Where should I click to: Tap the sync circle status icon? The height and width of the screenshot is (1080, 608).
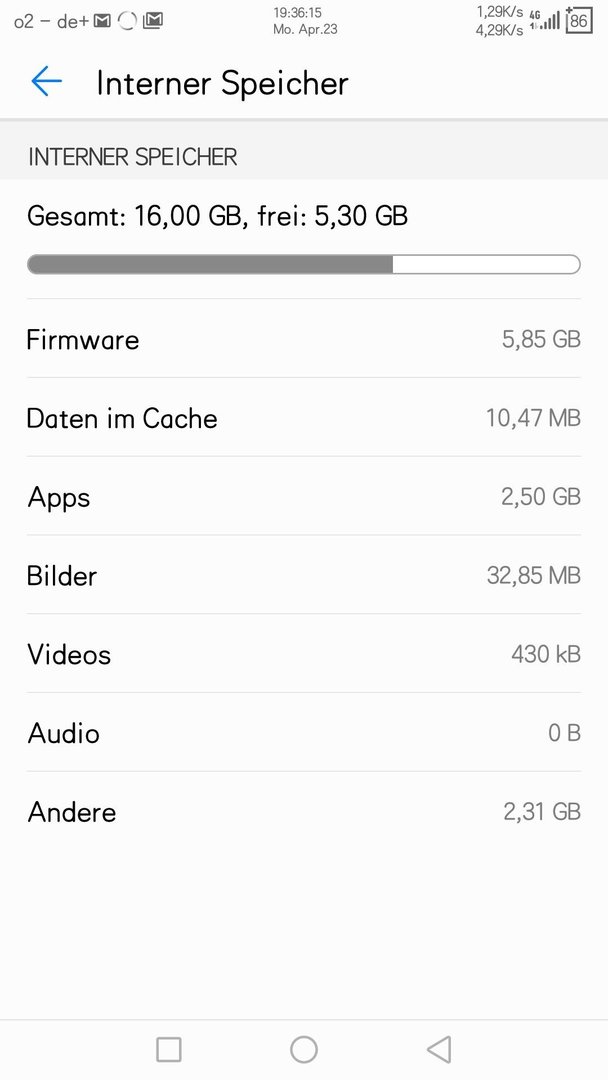click(127, 21)
